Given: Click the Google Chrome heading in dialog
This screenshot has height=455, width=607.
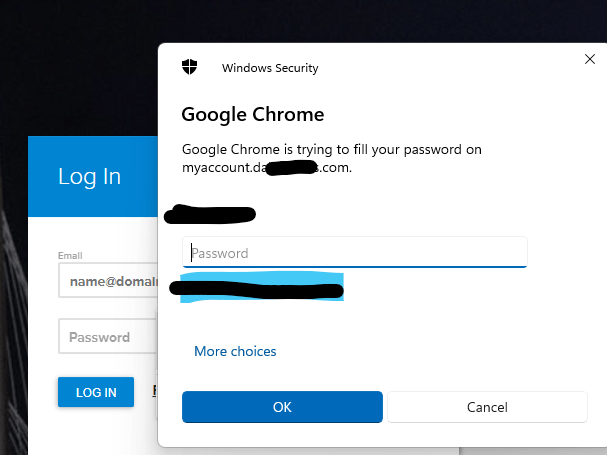Looking at the screenshot, I should tap(252, 114).
